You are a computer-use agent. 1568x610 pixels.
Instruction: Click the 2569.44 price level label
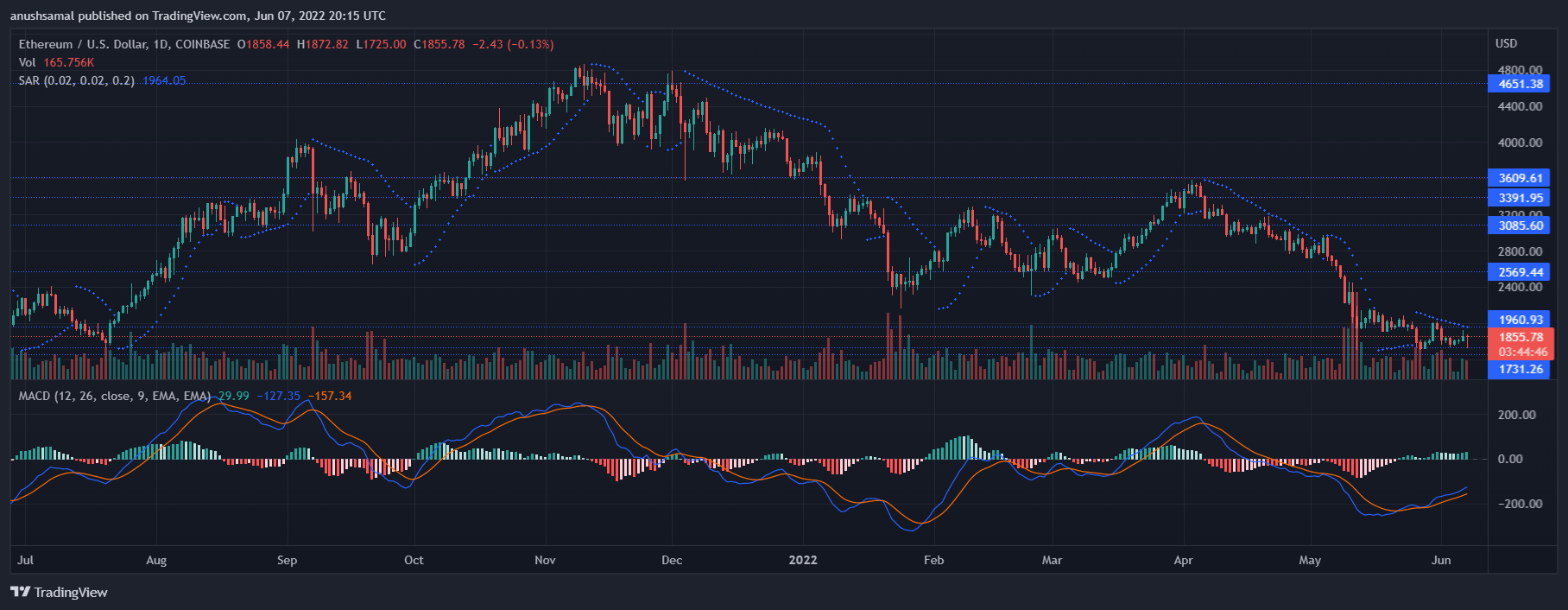1520,272
